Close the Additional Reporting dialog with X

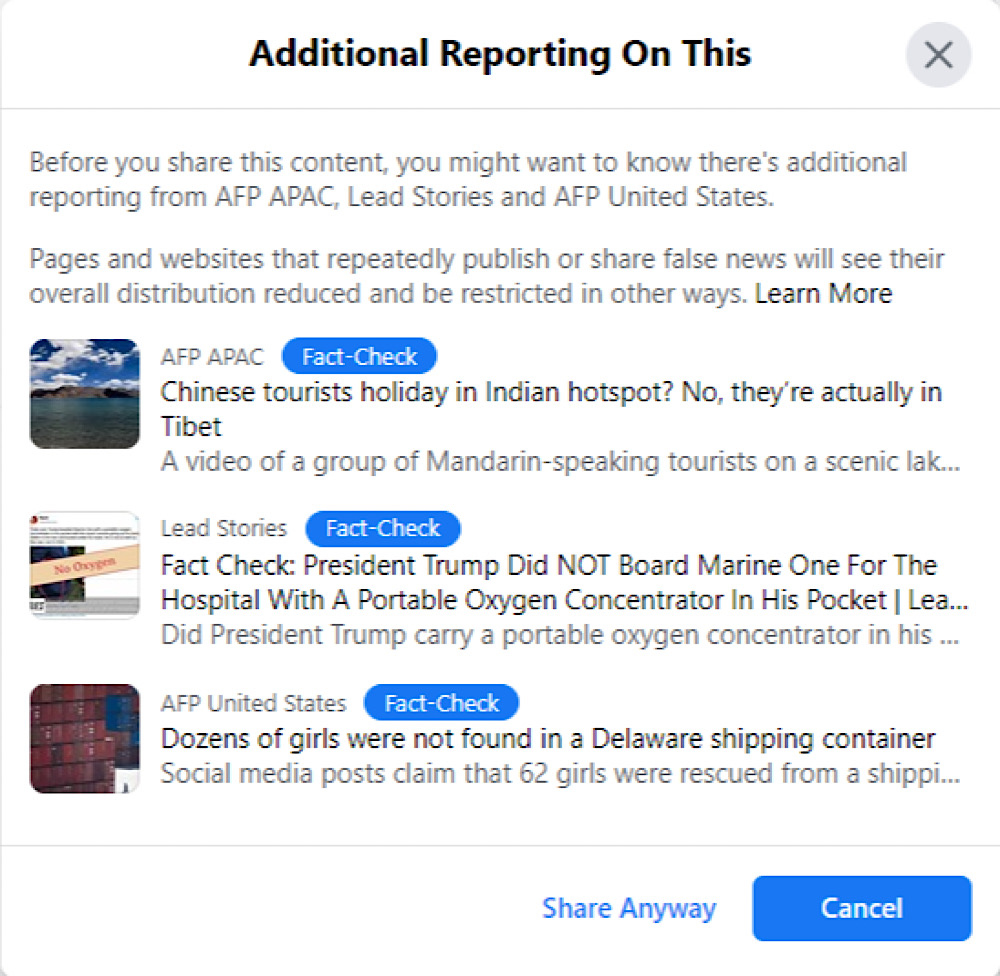tap(938, 54)
